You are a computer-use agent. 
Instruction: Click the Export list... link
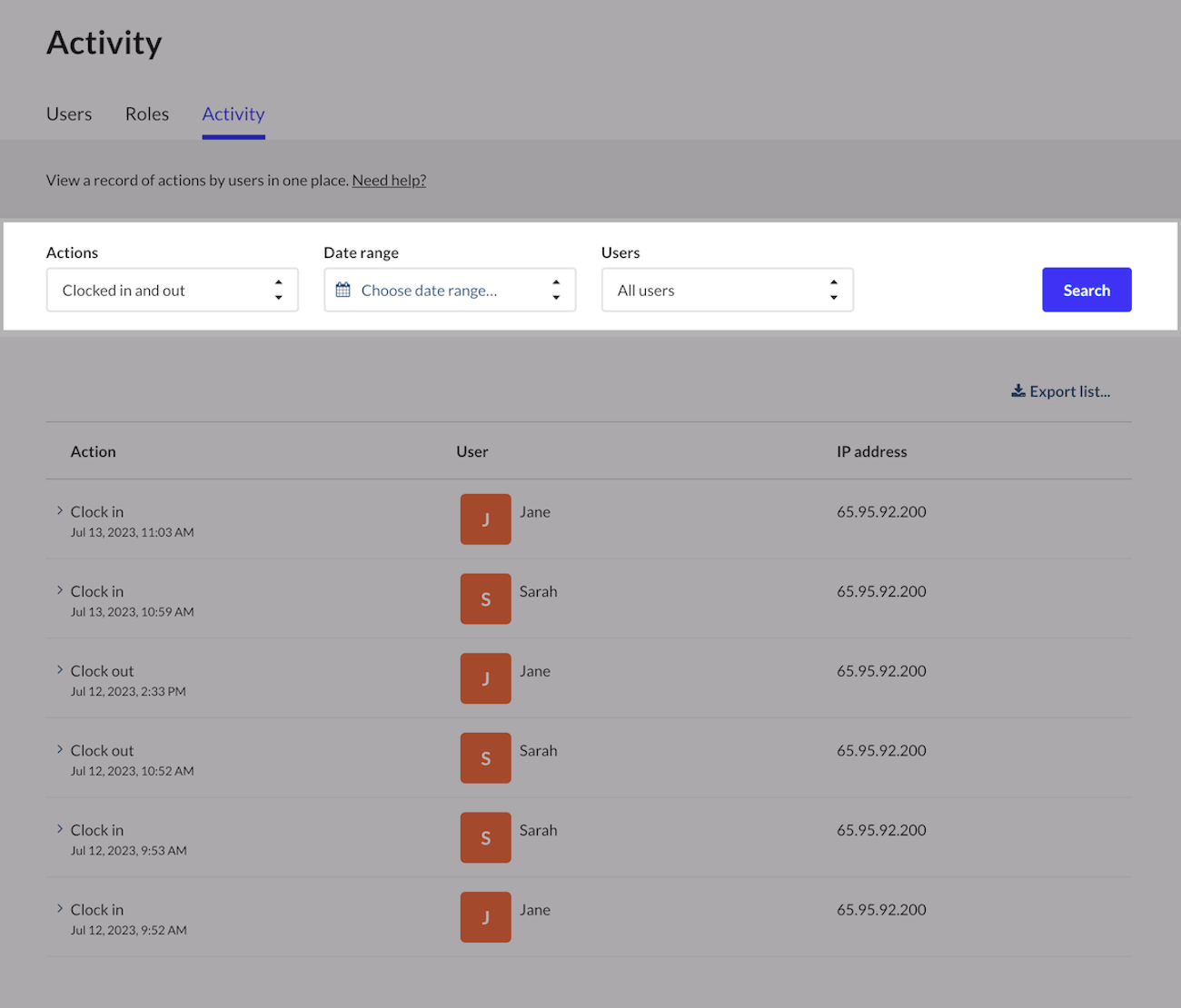click(1069, 391)
